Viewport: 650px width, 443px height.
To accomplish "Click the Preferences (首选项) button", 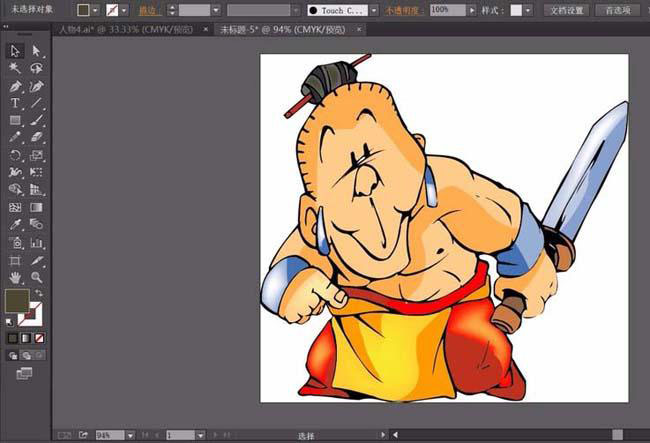I will tap(618, 10).
